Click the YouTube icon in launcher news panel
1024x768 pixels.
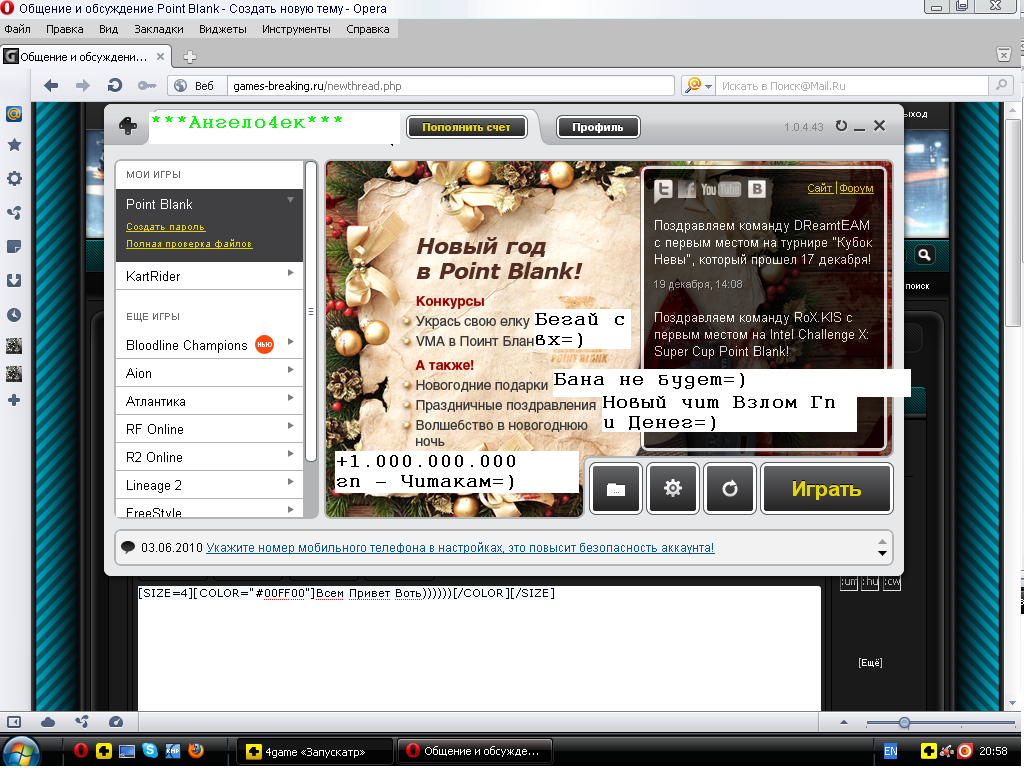[x=720, y=189]
